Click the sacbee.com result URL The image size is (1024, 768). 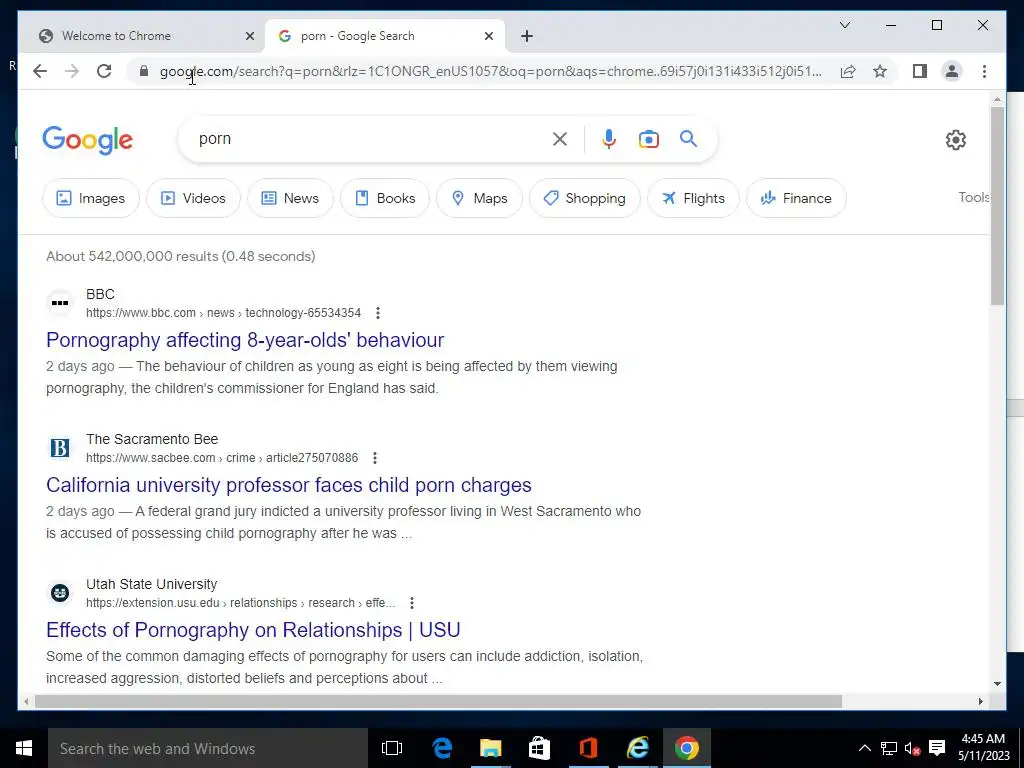[222, 458]
